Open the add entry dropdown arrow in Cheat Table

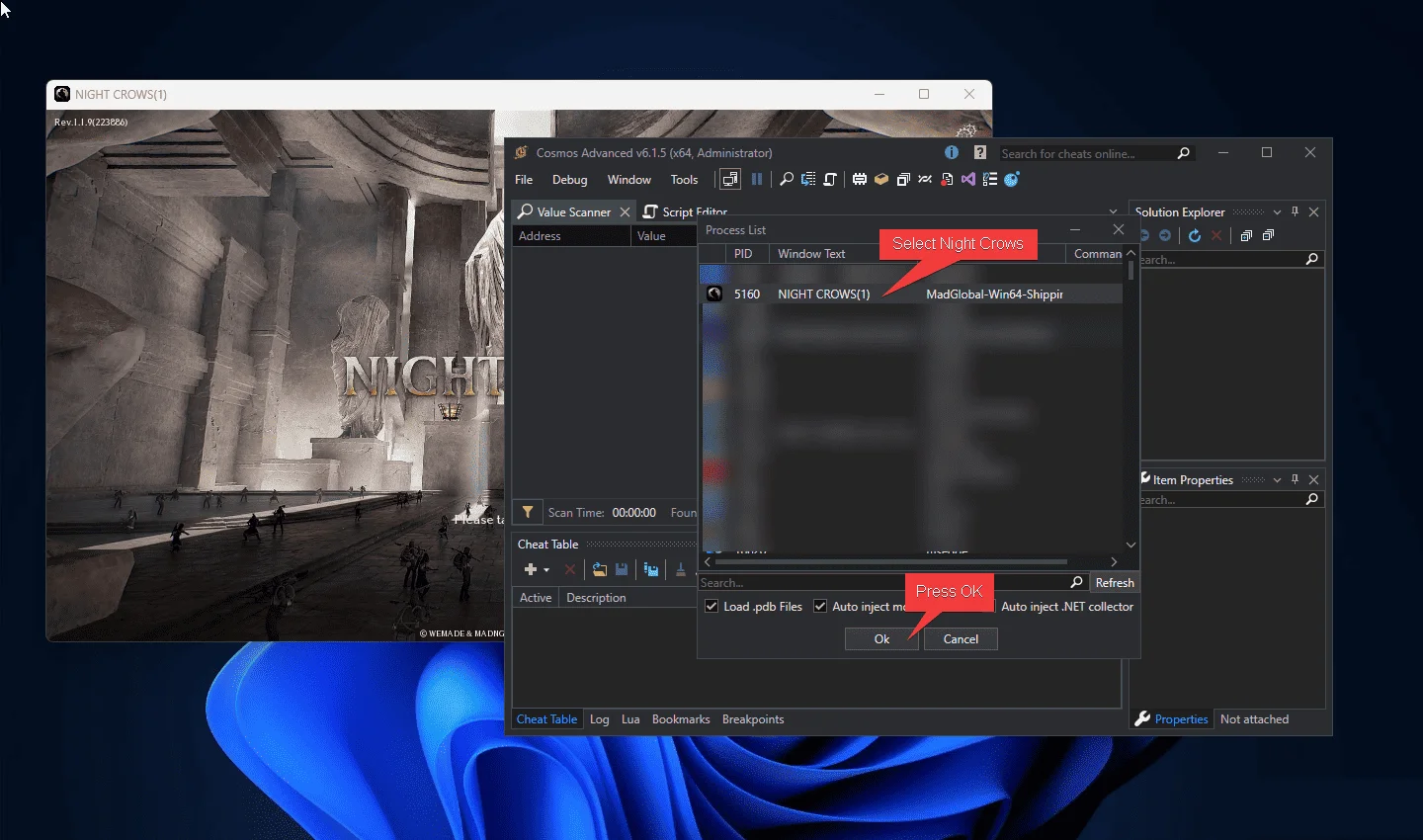point(546,570)
